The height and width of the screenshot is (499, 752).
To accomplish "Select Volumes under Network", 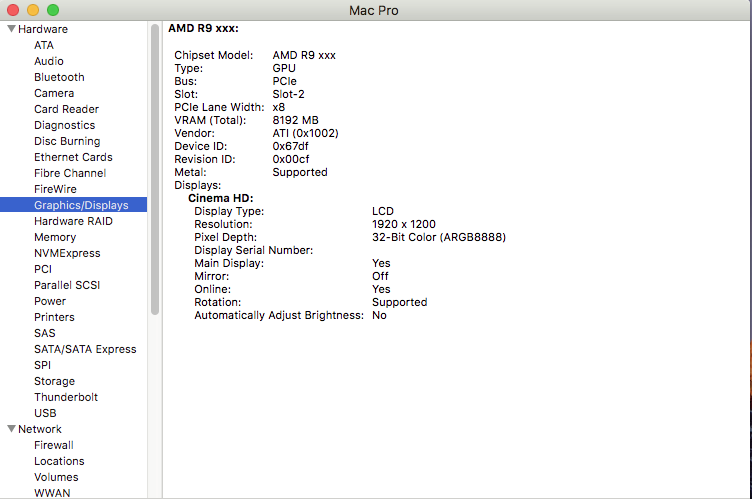I will 56,477.
